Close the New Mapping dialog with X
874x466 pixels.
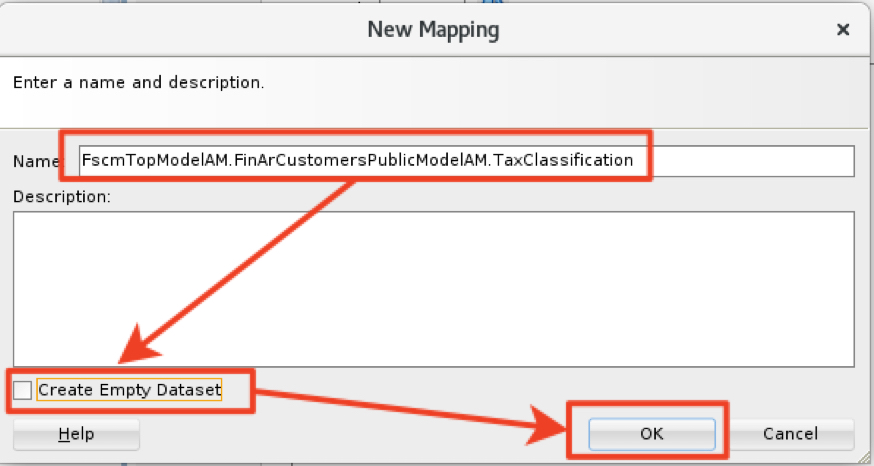pos(843,30)
